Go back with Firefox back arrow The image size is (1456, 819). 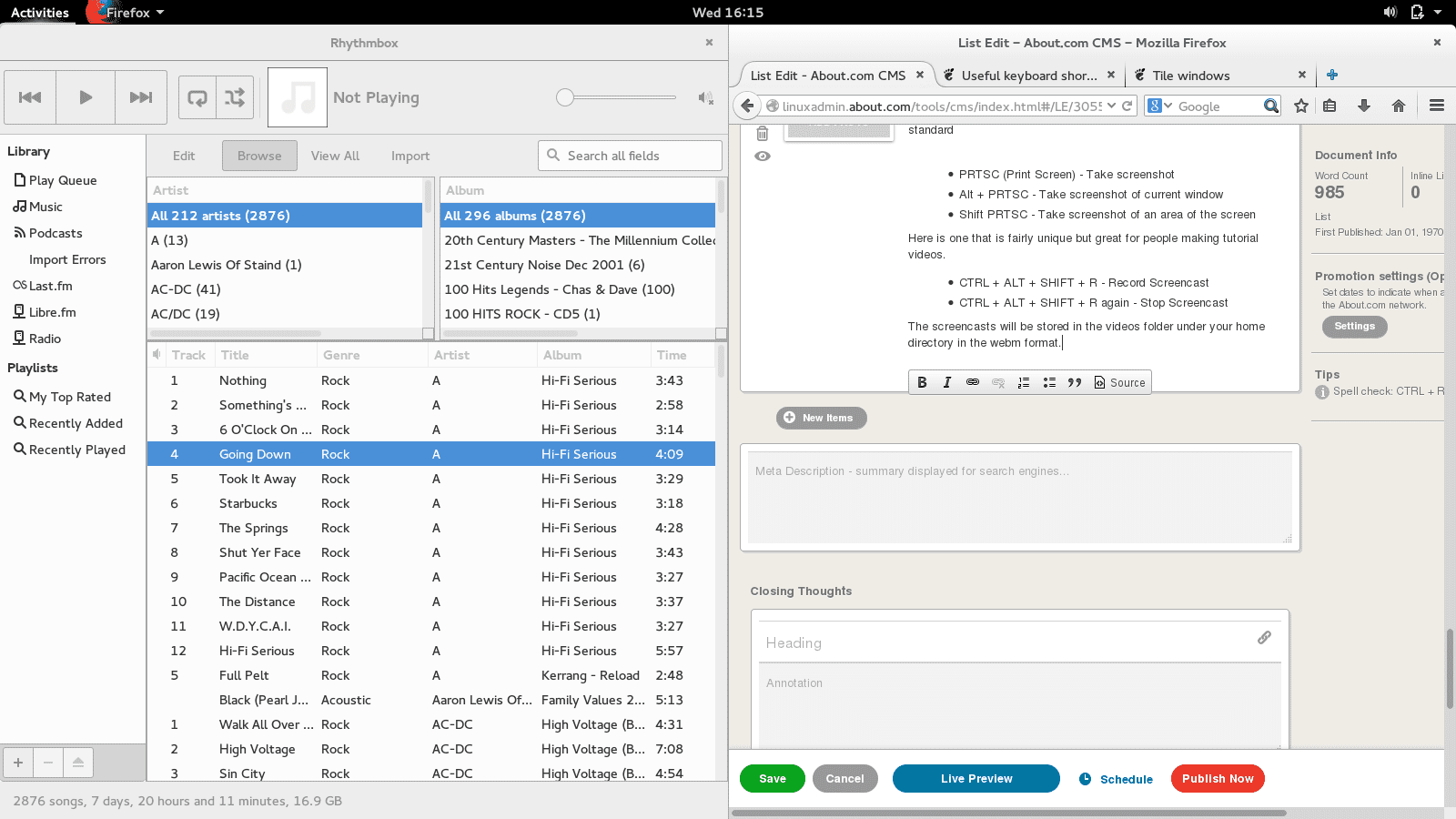click(747, 106)
